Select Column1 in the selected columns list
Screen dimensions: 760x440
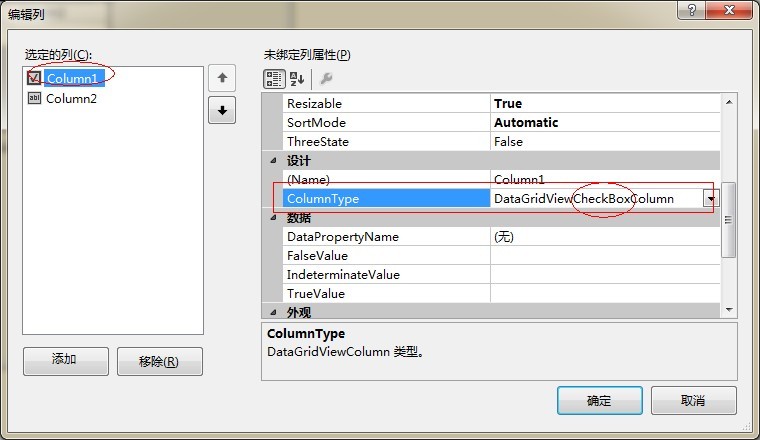click(72, 78)
